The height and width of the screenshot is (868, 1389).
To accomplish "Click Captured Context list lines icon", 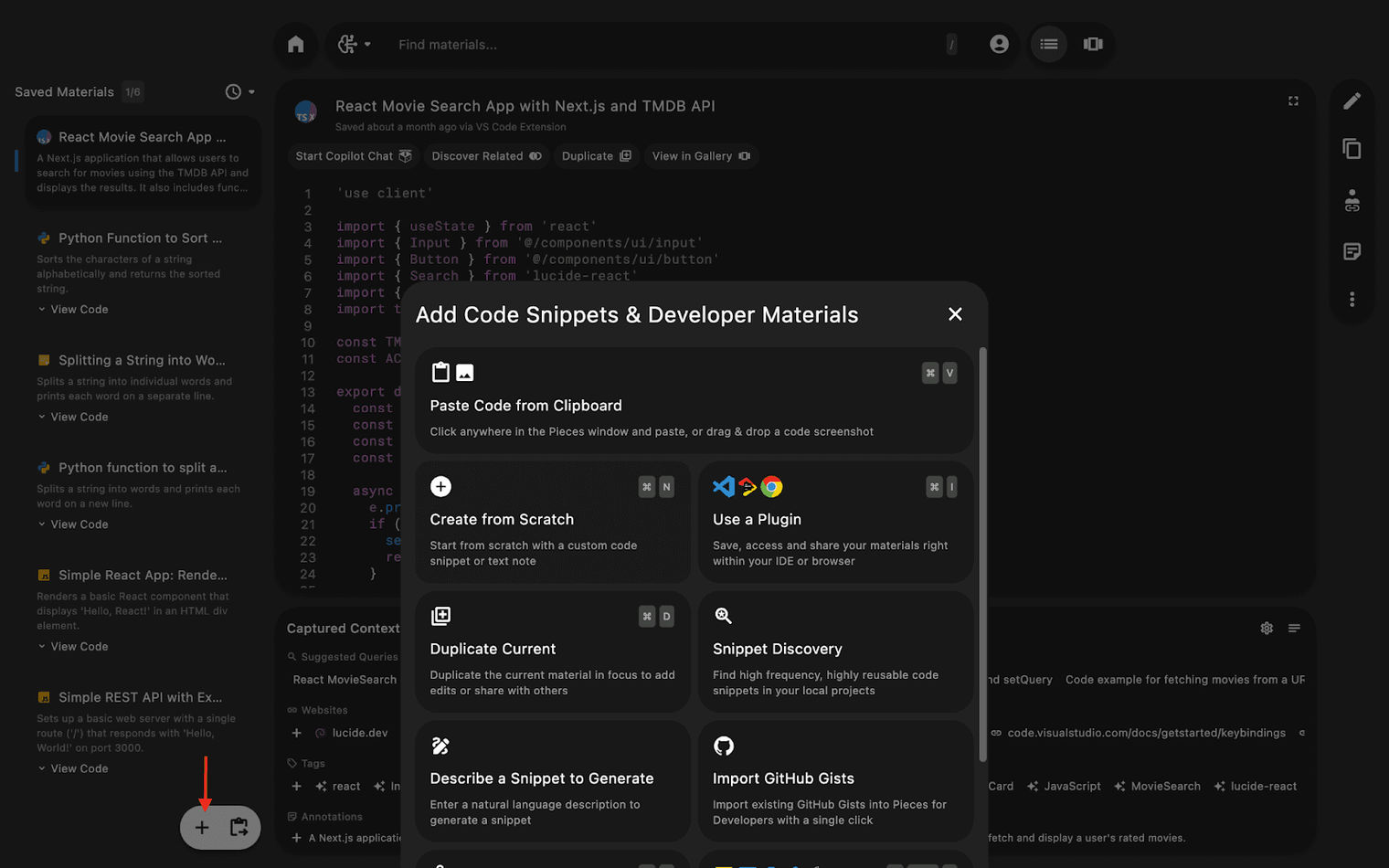I will pyautogui.click(x=1294, y=628).
